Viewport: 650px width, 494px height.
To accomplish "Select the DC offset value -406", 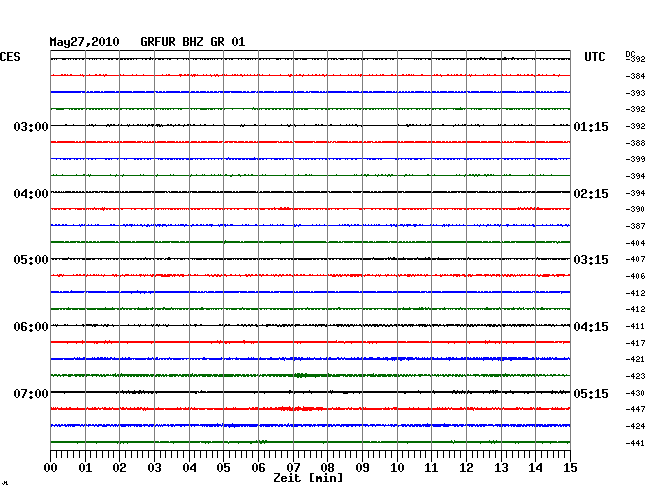I will (635, 276).
